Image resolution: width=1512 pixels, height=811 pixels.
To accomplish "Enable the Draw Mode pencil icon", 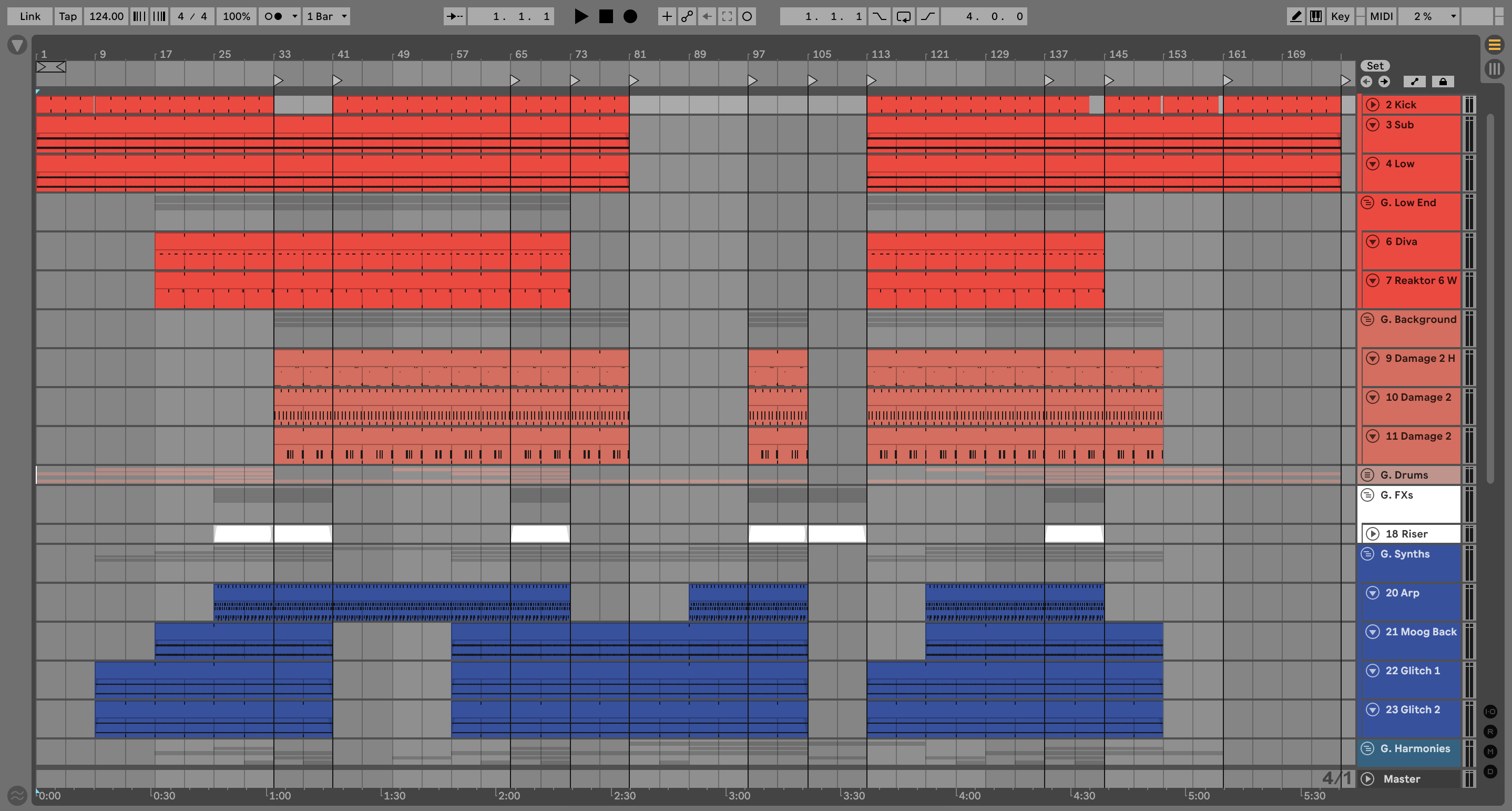I will 1295,16.
